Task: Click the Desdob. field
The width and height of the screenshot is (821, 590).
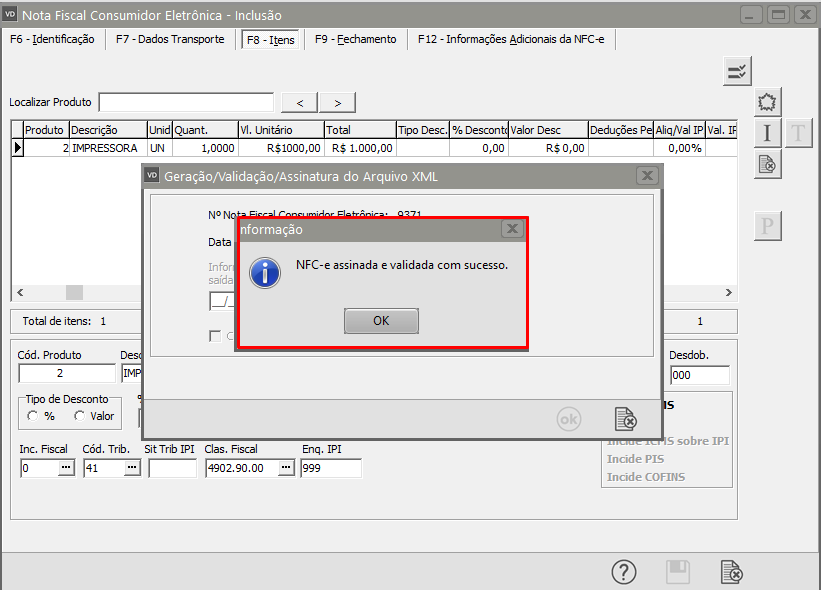Action: pyautogui.click(x=700, y=375)
